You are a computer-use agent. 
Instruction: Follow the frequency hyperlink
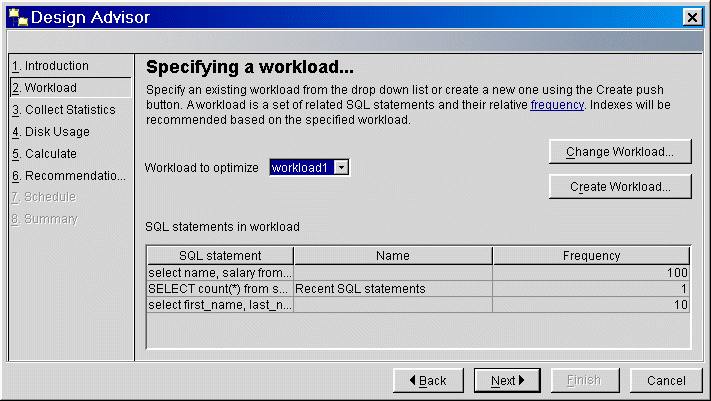557,104
